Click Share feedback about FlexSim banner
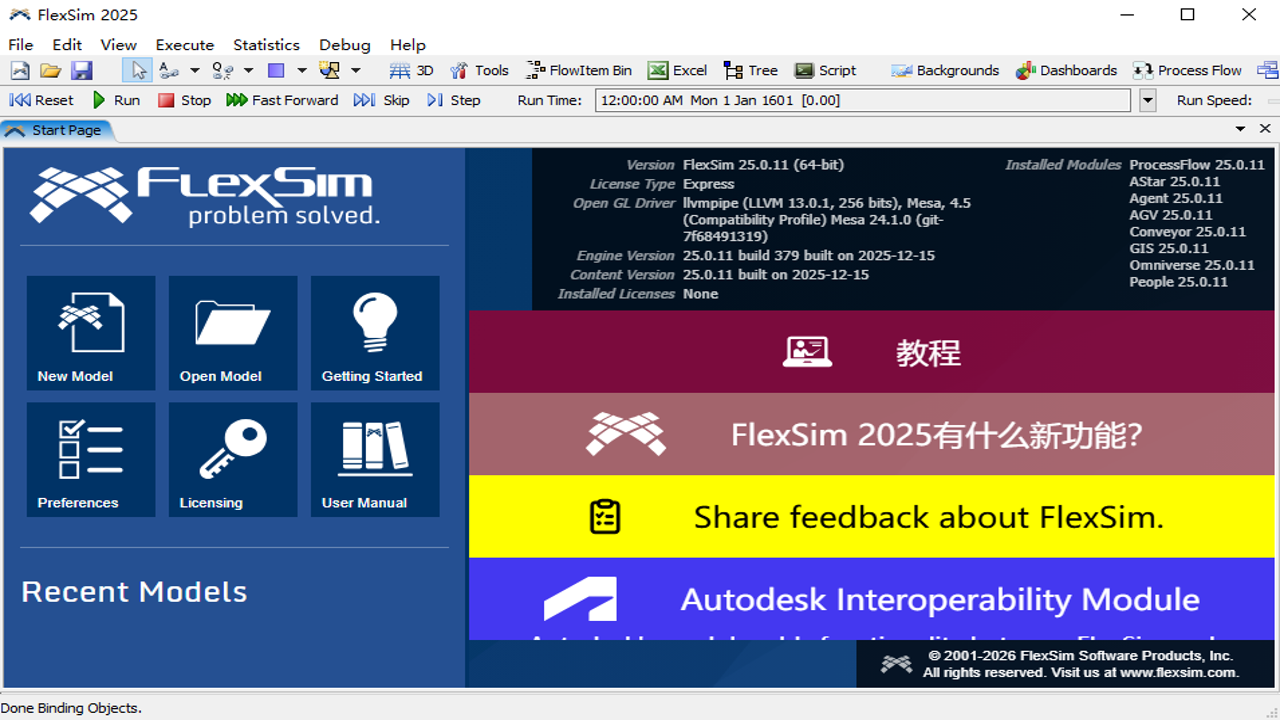Image resolution: width=1280 pixels, height=720 pixels. click(874, 516)
